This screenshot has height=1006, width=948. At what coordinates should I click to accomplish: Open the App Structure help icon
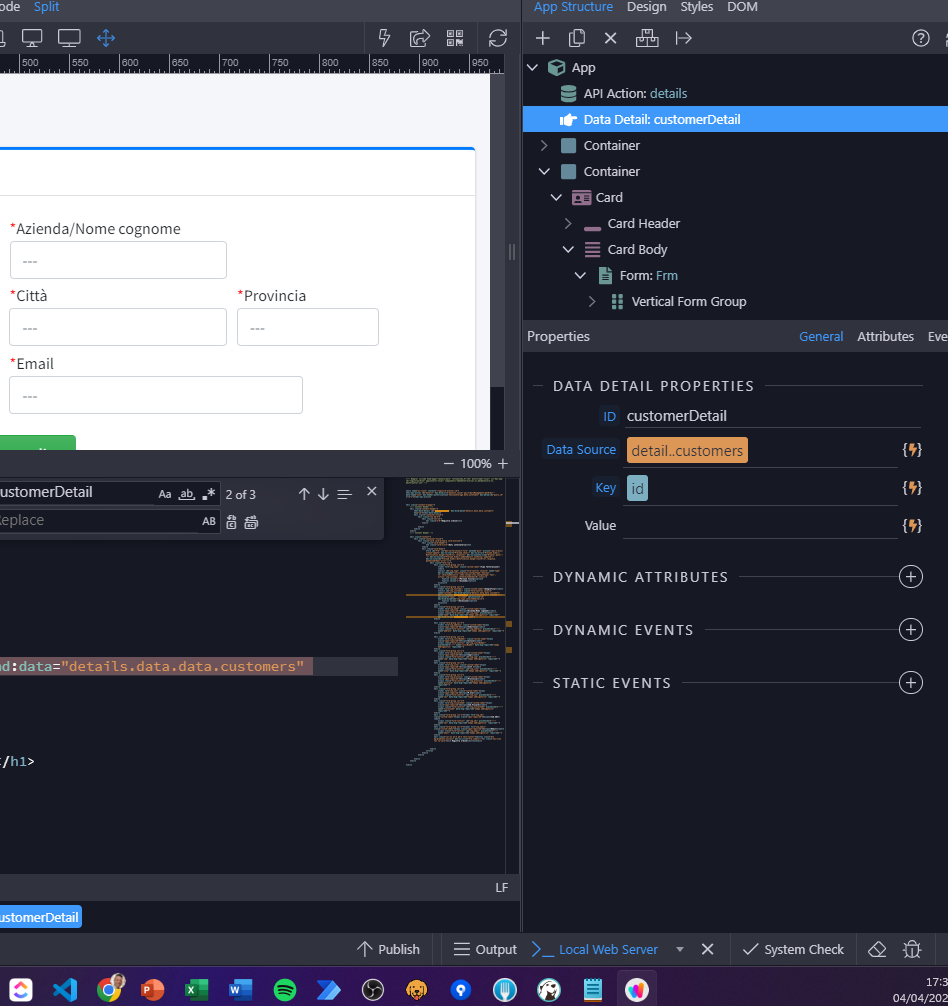point(919,38)
